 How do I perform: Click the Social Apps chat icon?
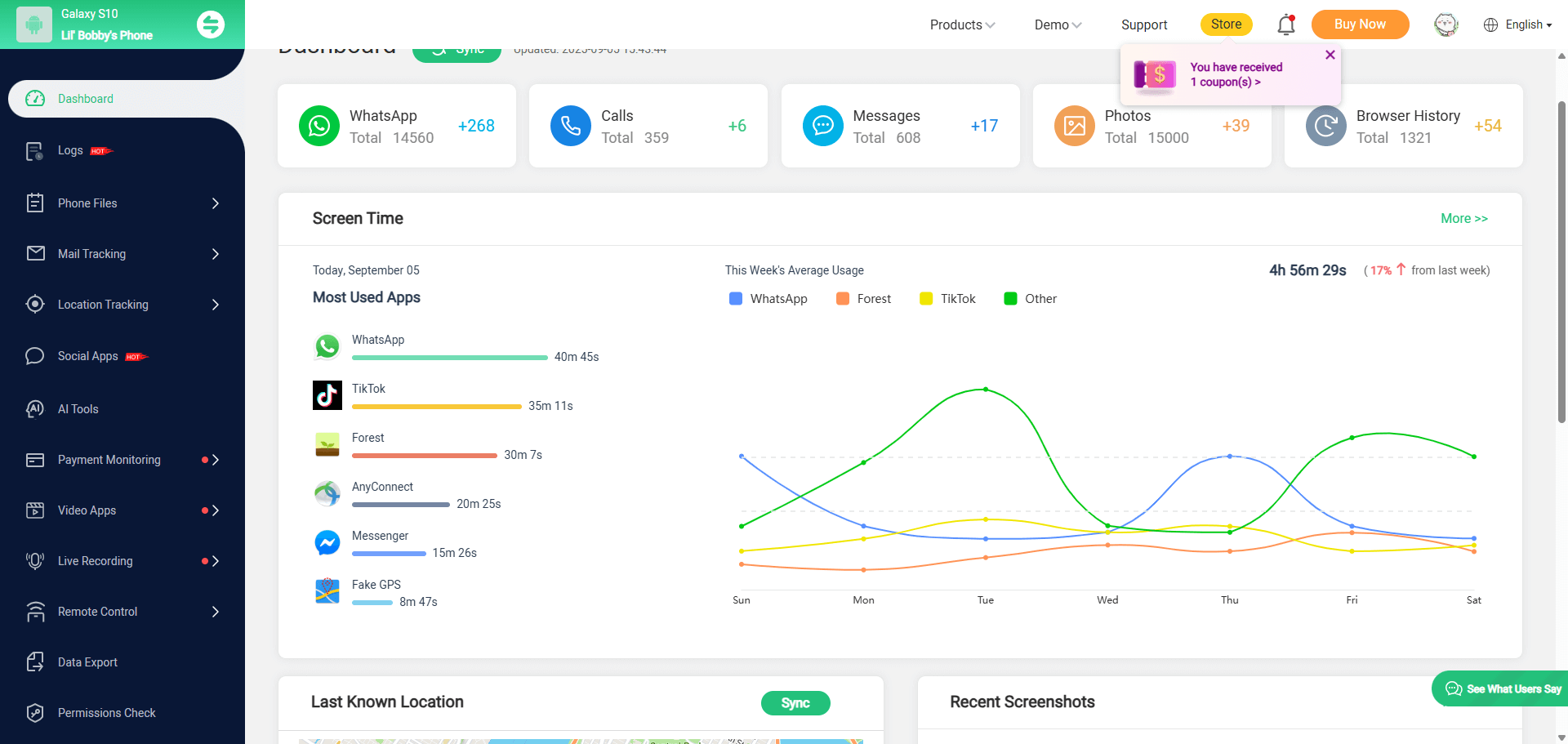point(34,356)
